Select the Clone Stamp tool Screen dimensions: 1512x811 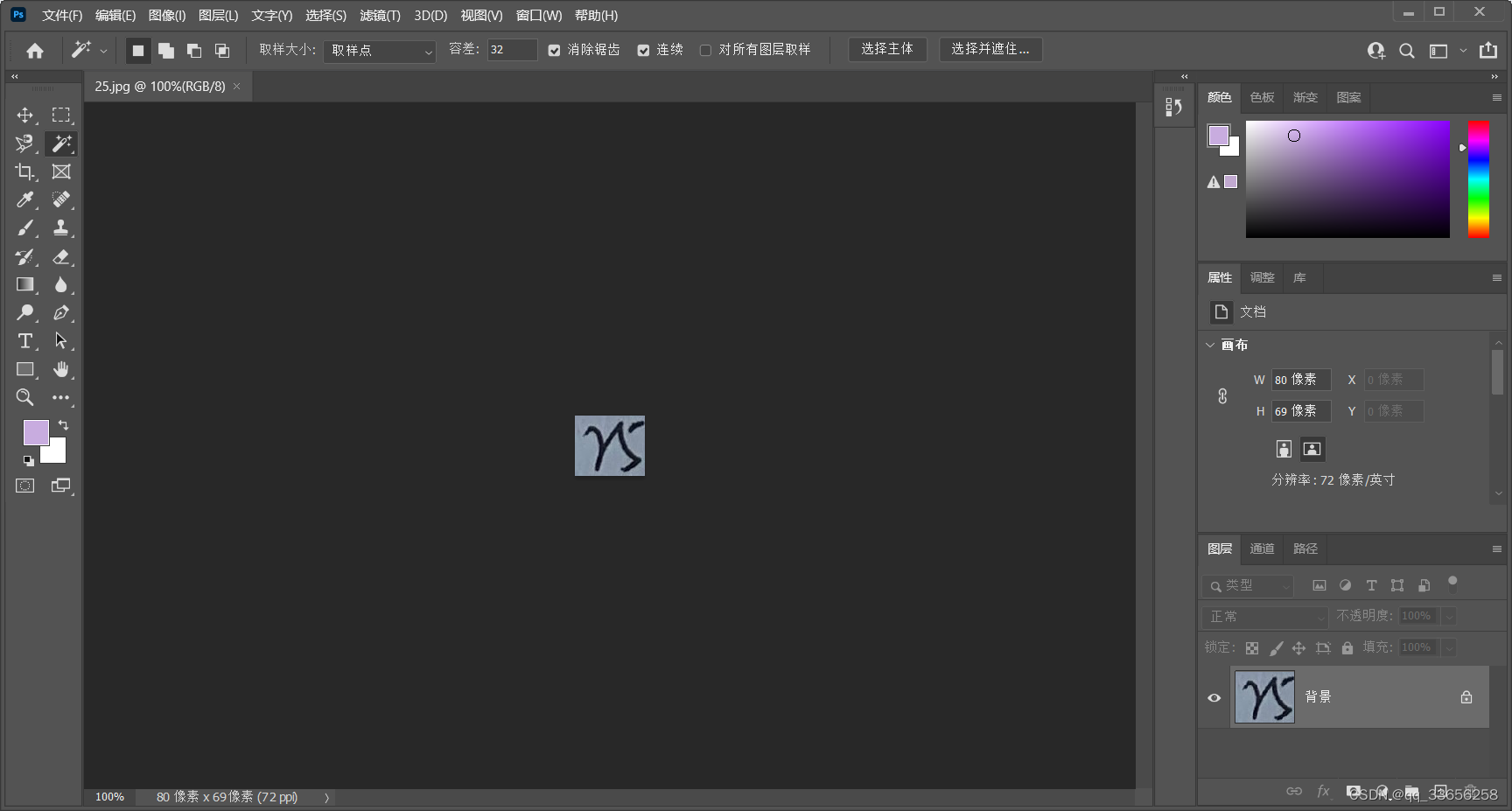(60, 228)
